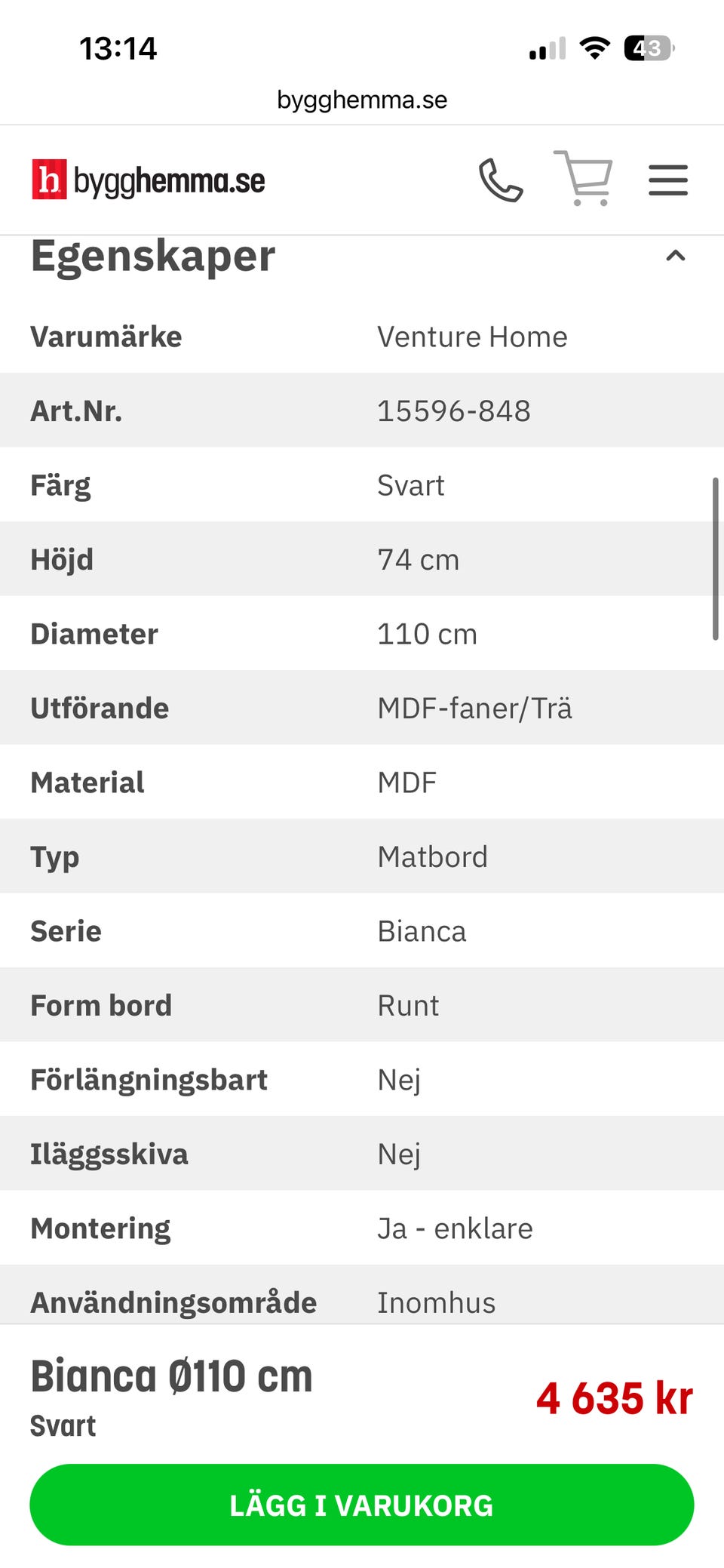The image size is (724, 1568).
Task: Tap the 13:14 clock in status bar
Action: (x=118, y=49)
